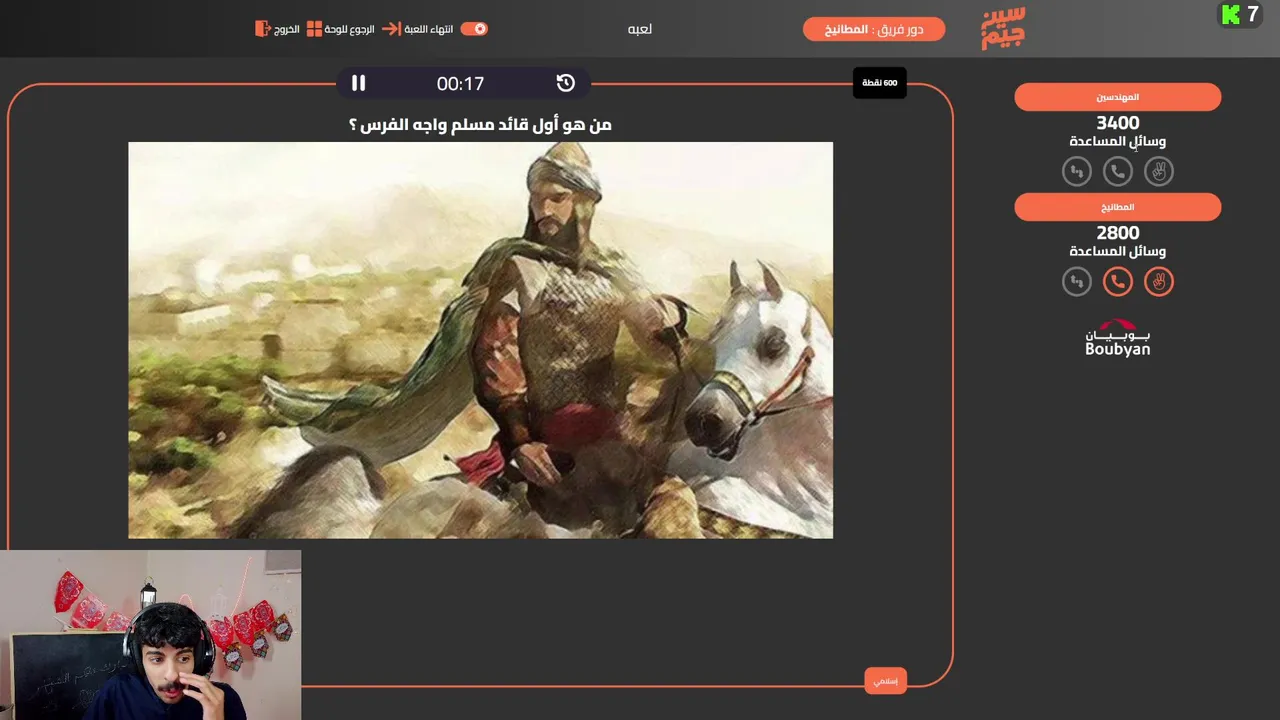
Task: Click the Boubyan sponsor logo
Action: point(1118,338)
